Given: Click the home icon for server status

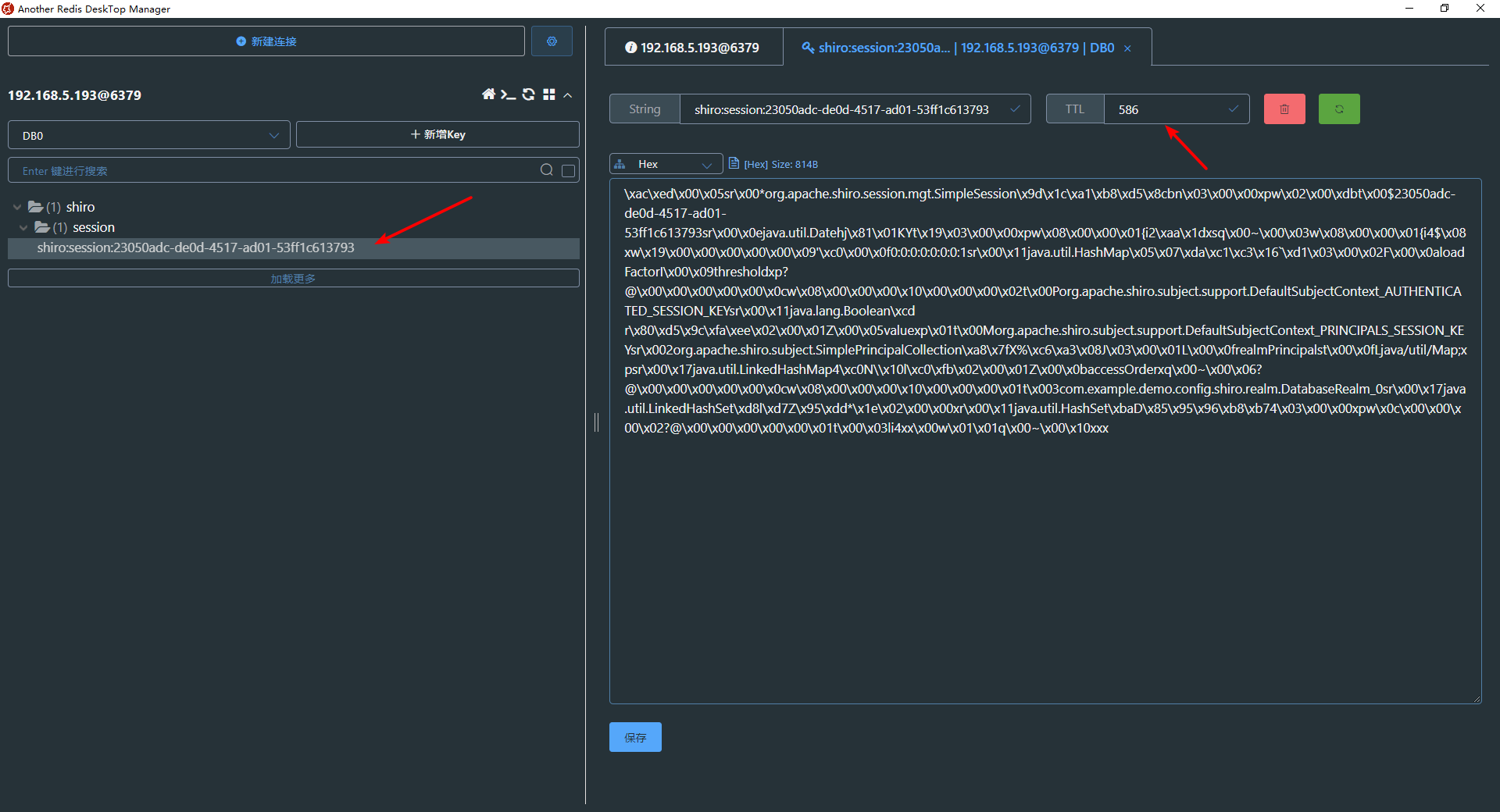Looking at the screenshot, I should tap(488, 94).
